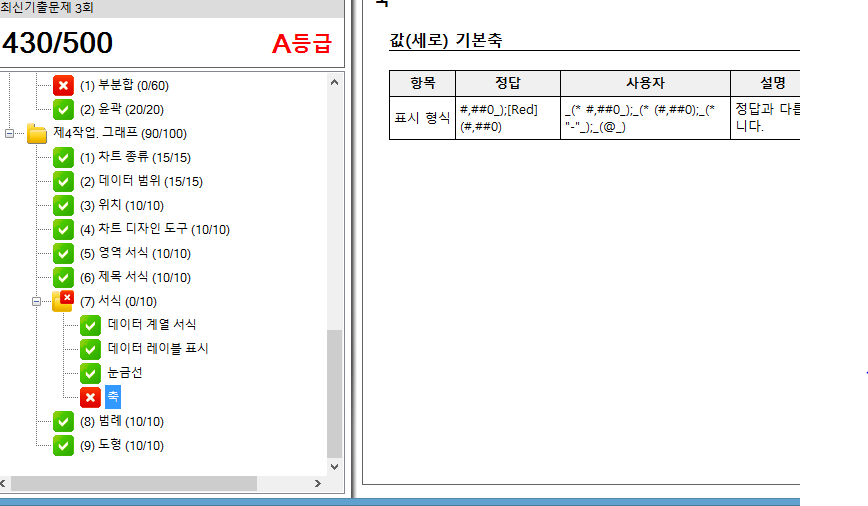868x506 pixels.
Task: Click the yellow folder icon for 제4작업. 그래프
Action: pyautogui.click(x=37, y=133)
